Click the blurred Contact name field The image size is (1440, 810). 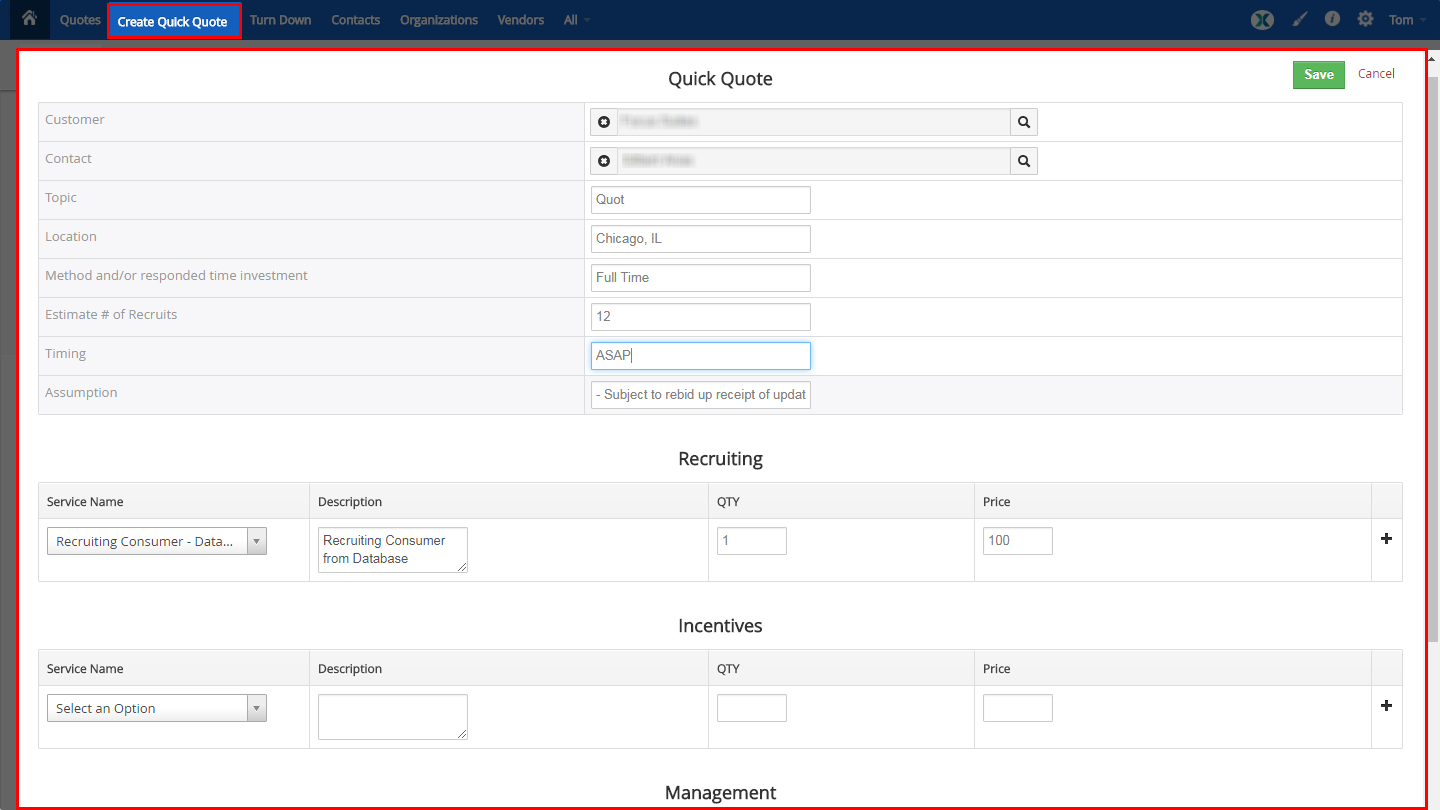814,161
